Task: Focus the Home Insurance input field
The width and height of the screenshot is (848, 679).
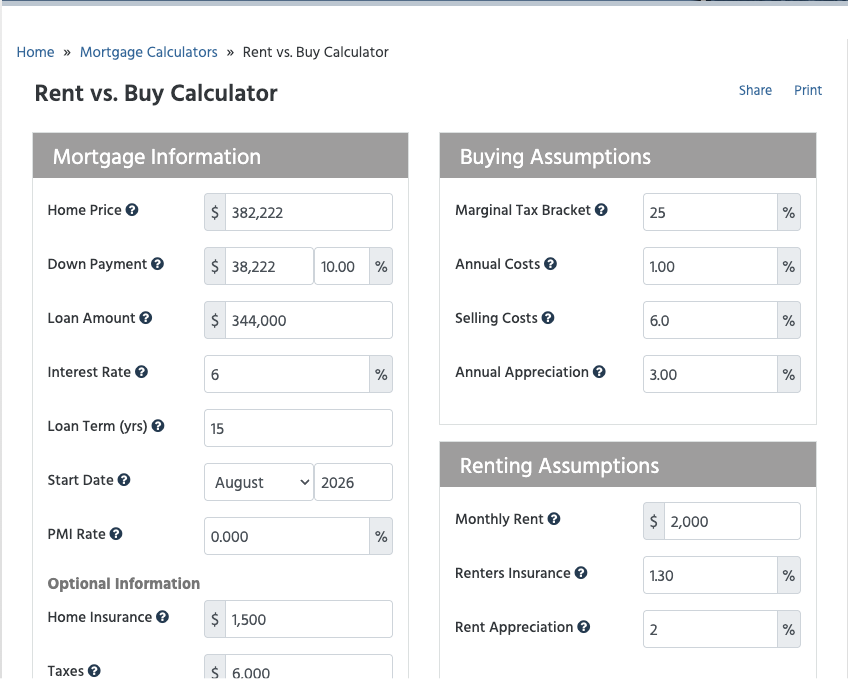Action: [309, 619]
